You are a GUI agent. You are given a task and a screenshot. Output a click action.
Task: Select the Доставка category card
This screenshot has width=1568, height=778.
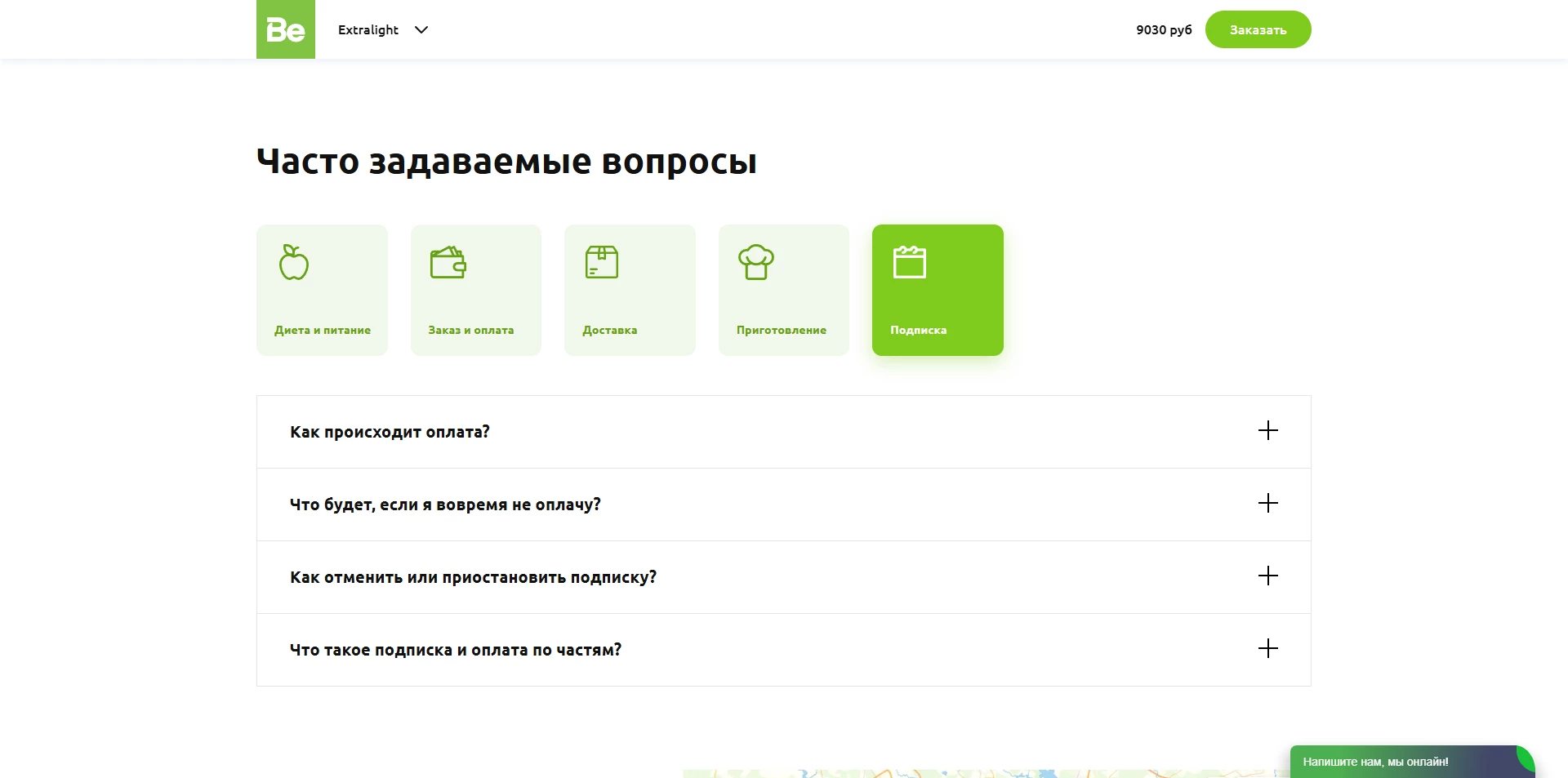tap(630, 290)
